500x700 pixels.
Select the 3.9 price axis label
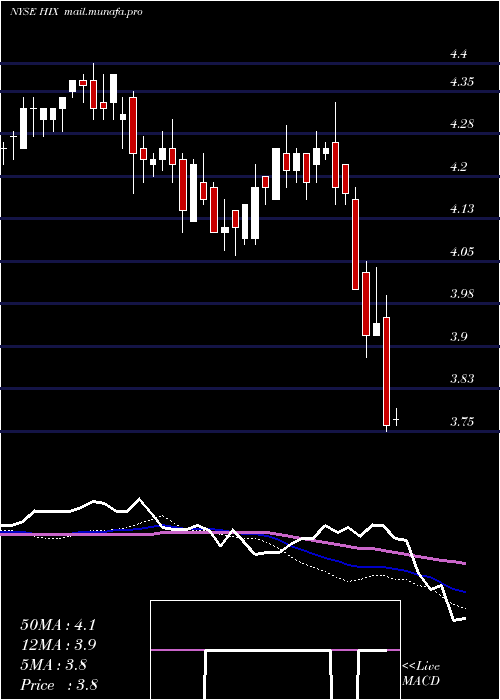click(458, 337)
